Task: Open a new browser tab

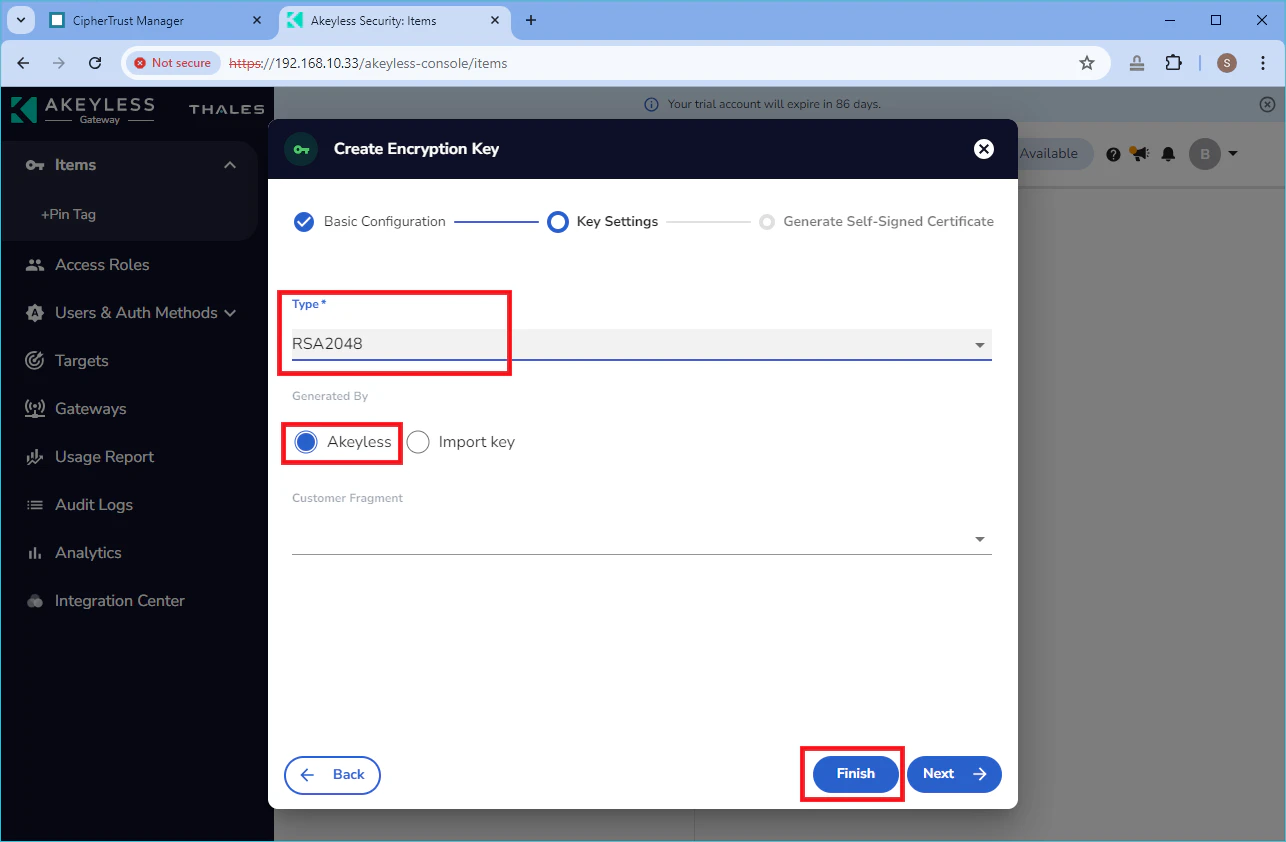Action: tap(531, 20)
